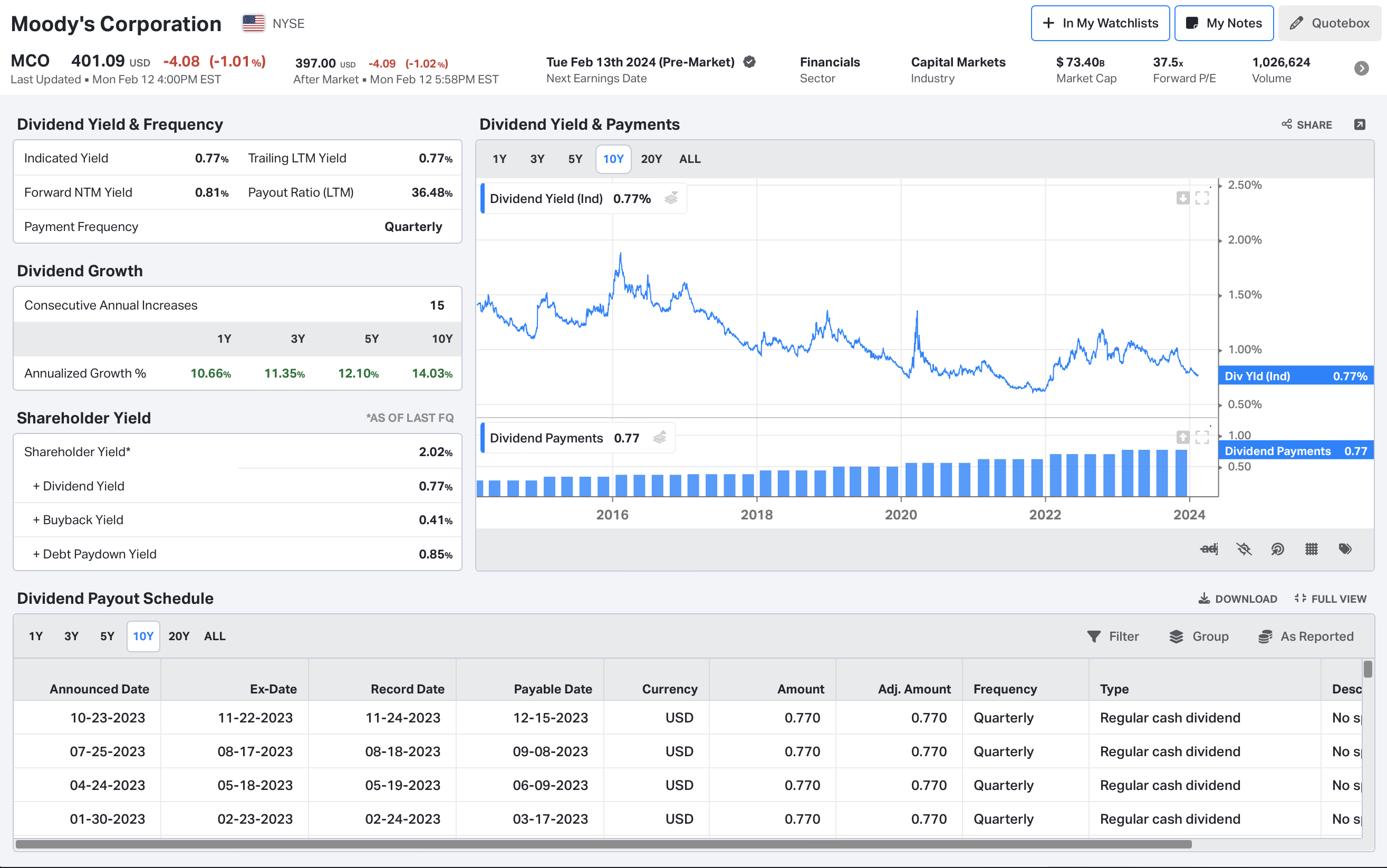Open the Filter option in payout schedule
Screen dimensions: 1387x868
(1113, 636)
